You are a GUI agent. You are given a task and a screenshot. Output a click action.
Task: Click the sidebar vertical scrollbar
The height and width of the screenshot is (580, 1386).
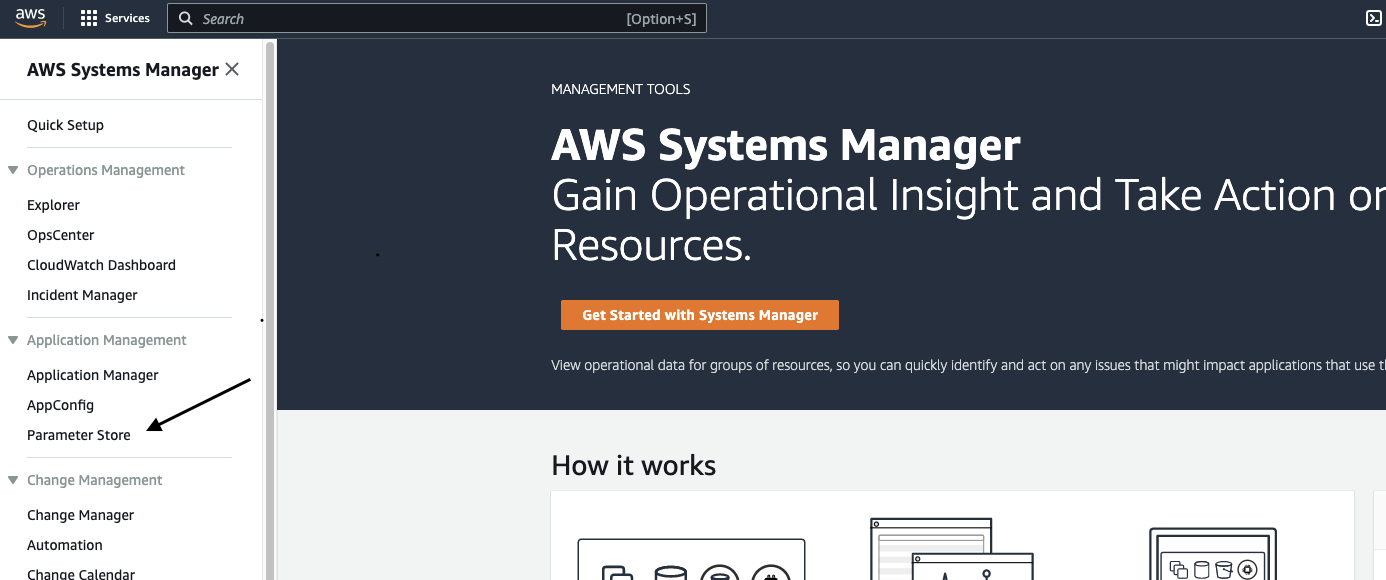270,310
